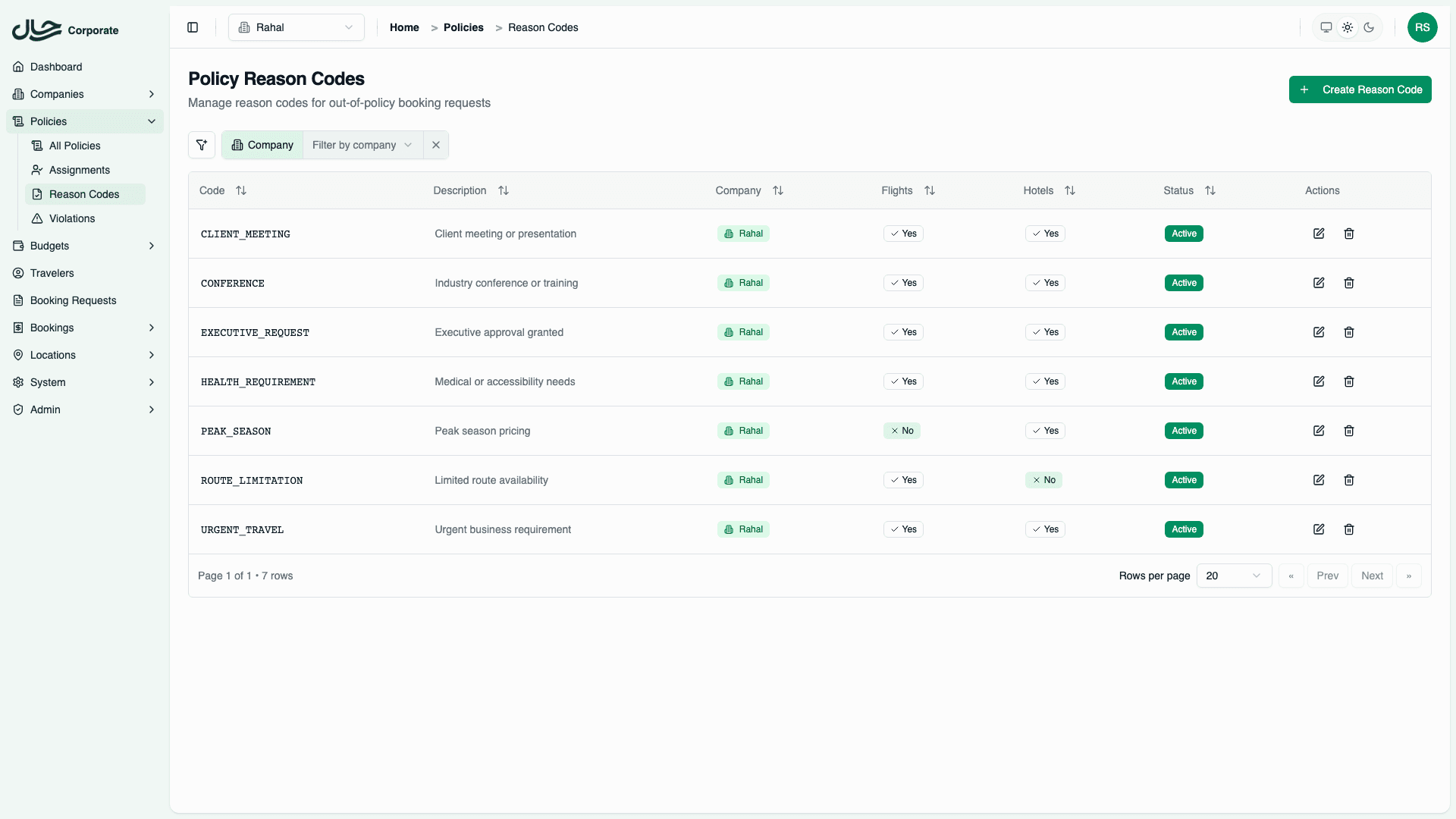
Task: Select Assignments under Policies
Action: tap(79, 170)
